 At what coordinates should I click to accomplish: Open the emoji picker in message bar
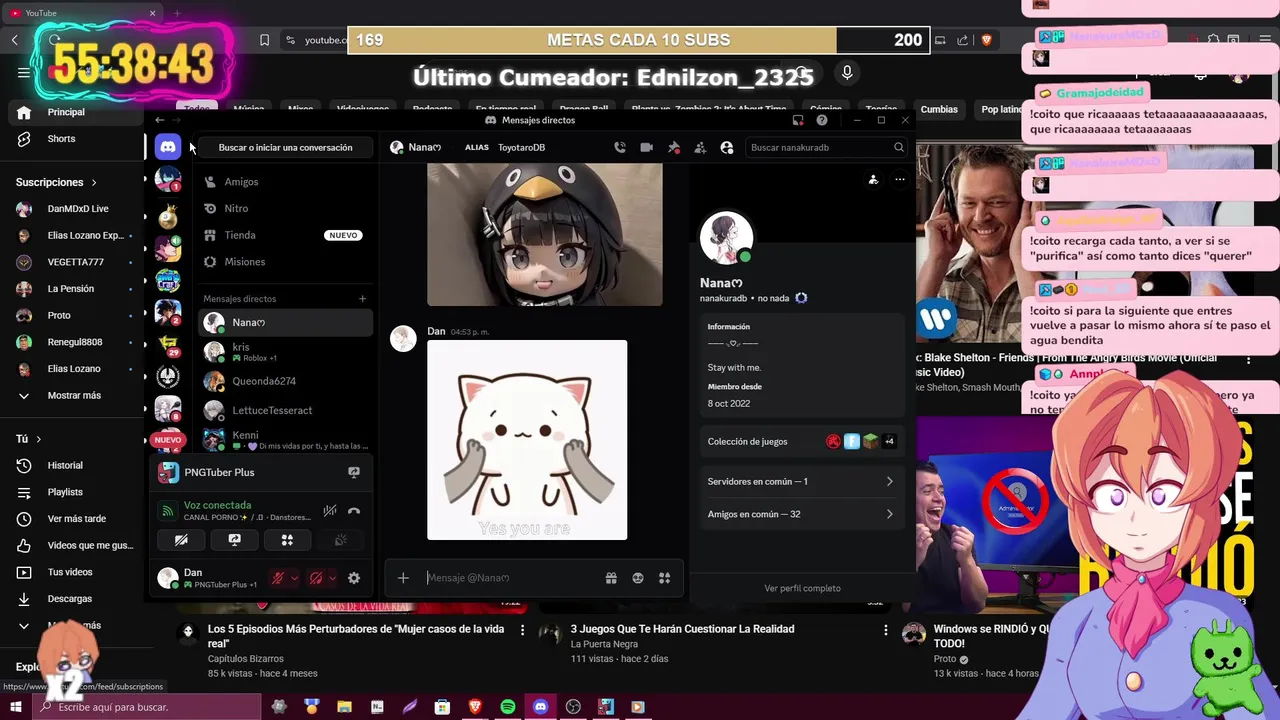[638, 578]
